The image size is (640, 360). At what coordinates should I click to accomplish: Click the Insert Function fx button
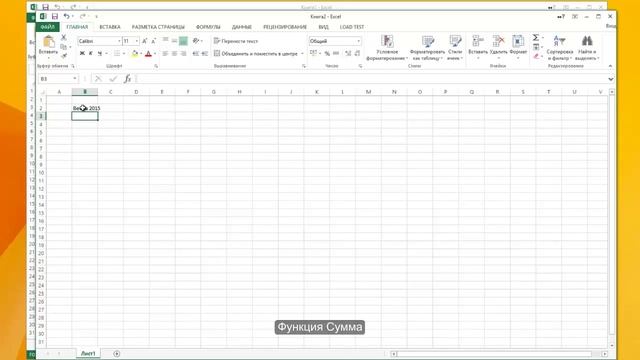(127, 79)
